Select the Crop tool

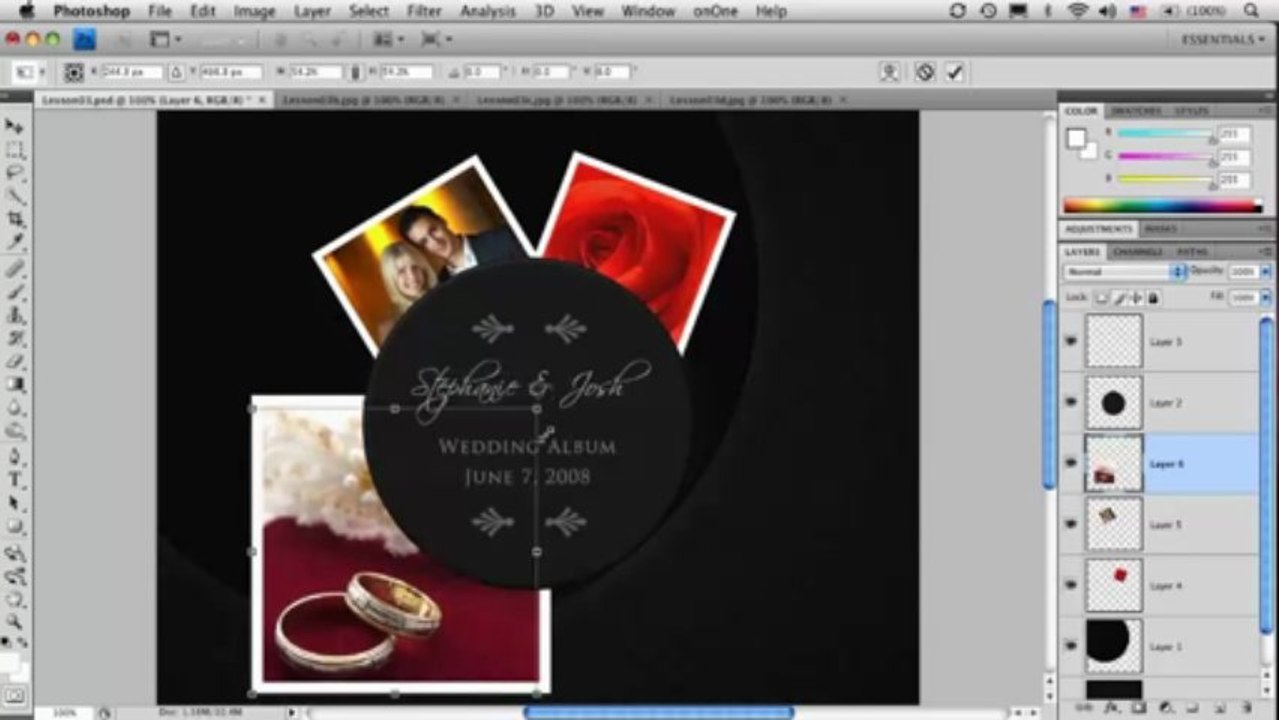coord(15,219)
